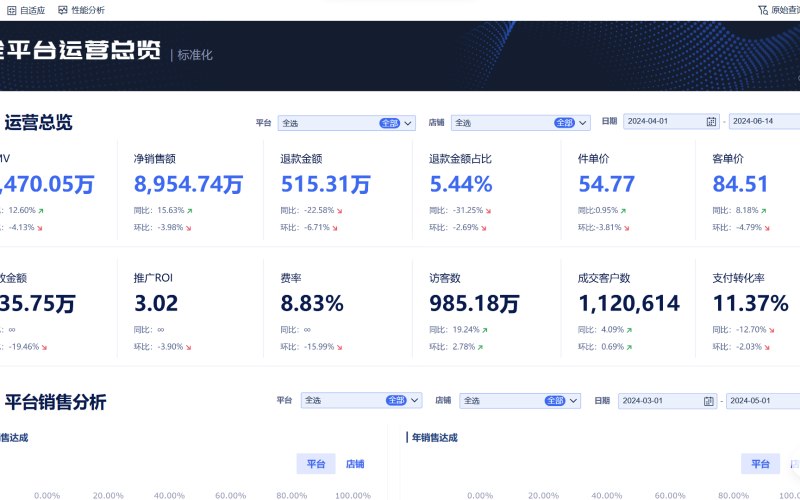Click 净销售额 同比 15.63% indicator
This screenshot has height=500, width=800.
163,210
